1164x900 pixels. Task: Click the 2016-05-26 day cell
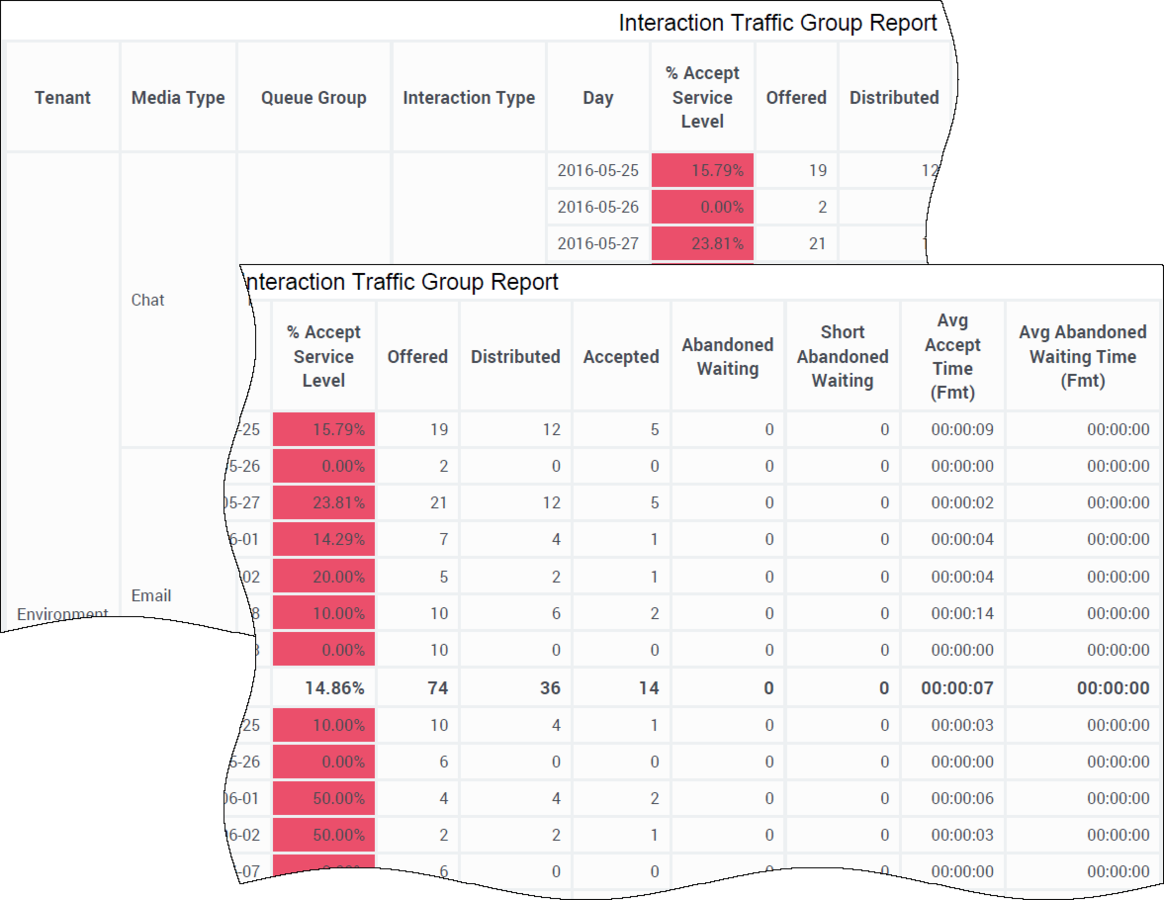point(598,206)
